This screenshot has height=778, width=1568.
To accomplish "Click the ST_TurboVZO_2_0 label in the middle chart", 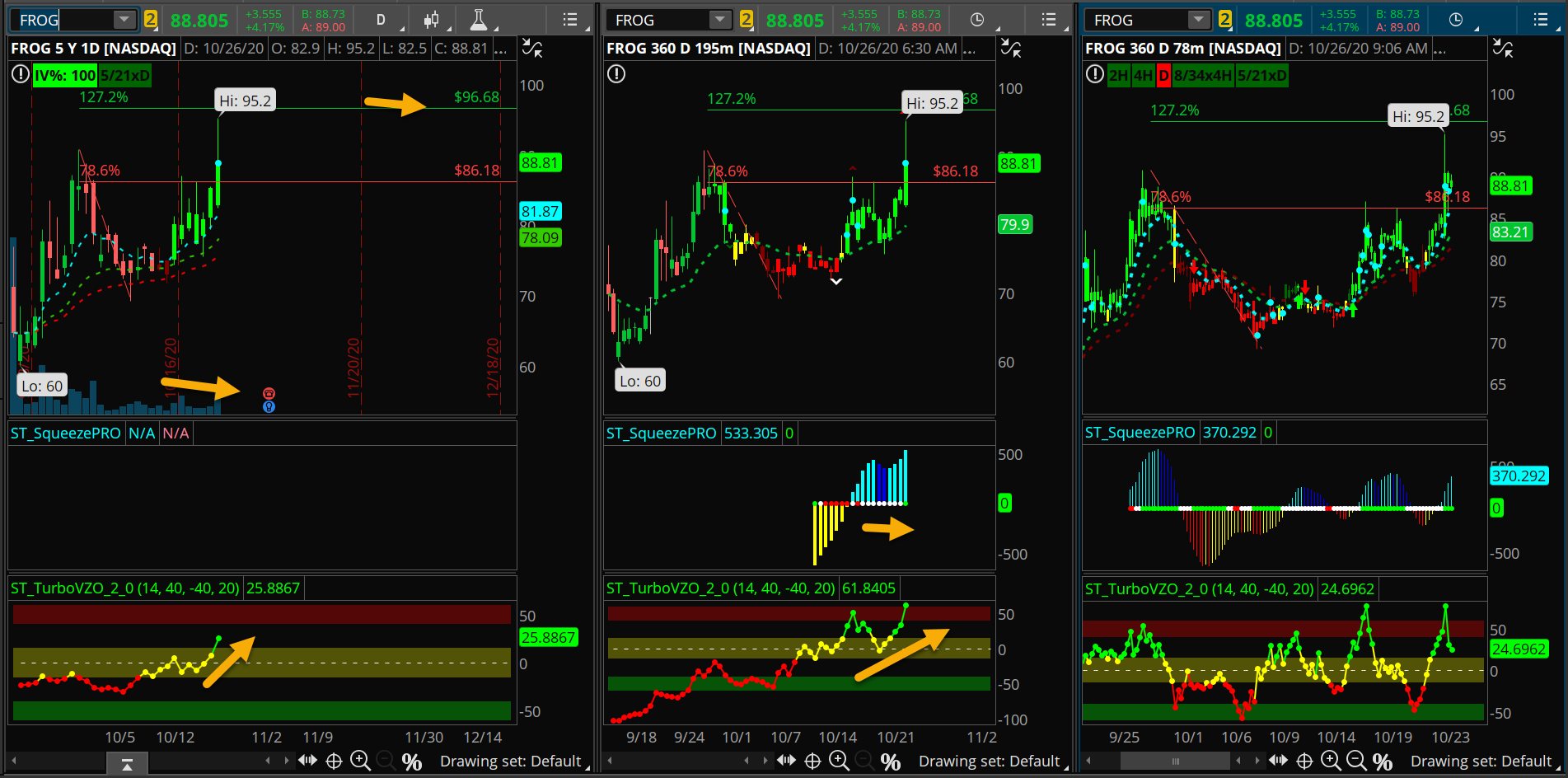I will [721, 588].
